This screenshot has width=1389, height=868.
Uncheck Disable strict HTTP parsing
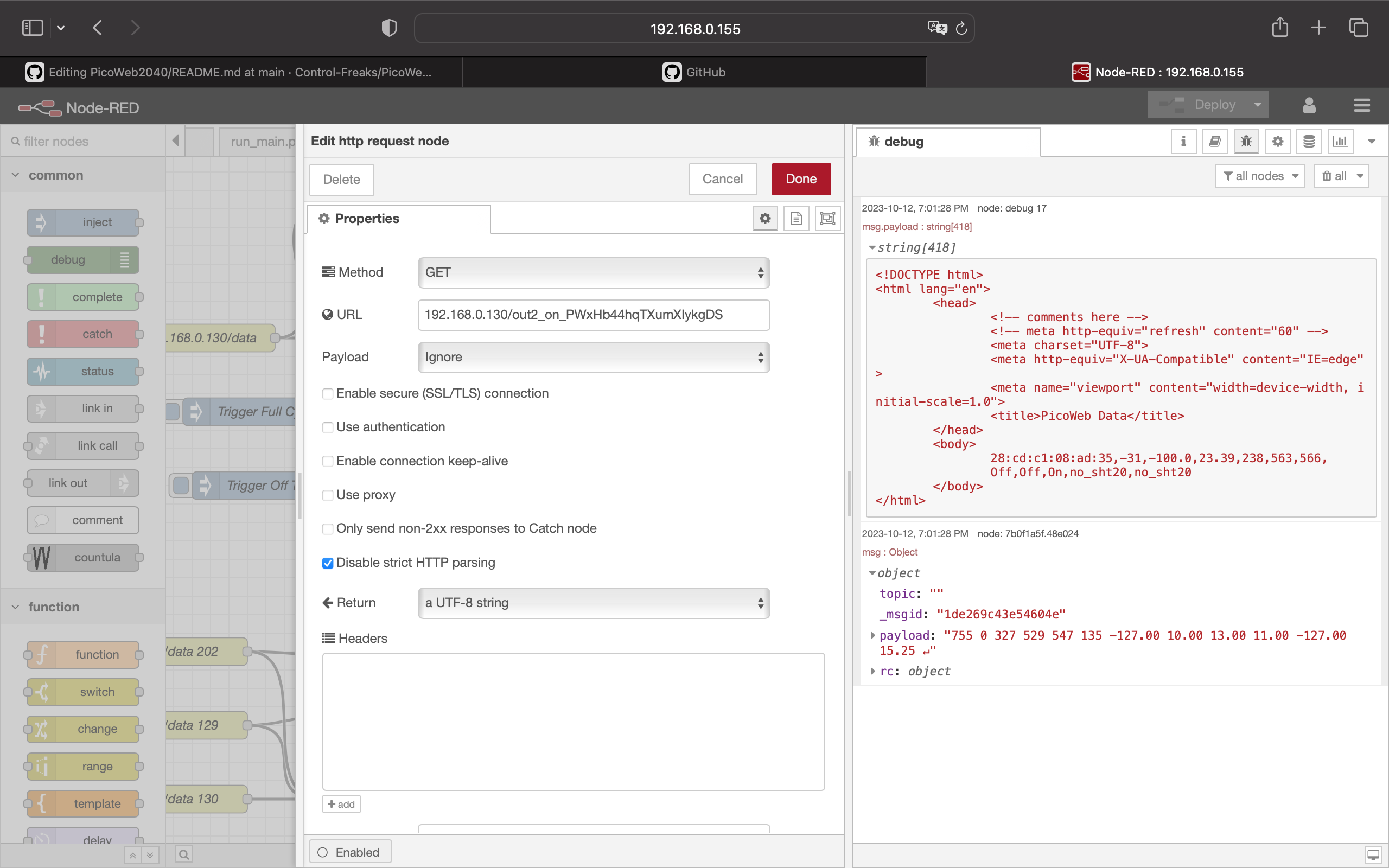pos(327,563)
